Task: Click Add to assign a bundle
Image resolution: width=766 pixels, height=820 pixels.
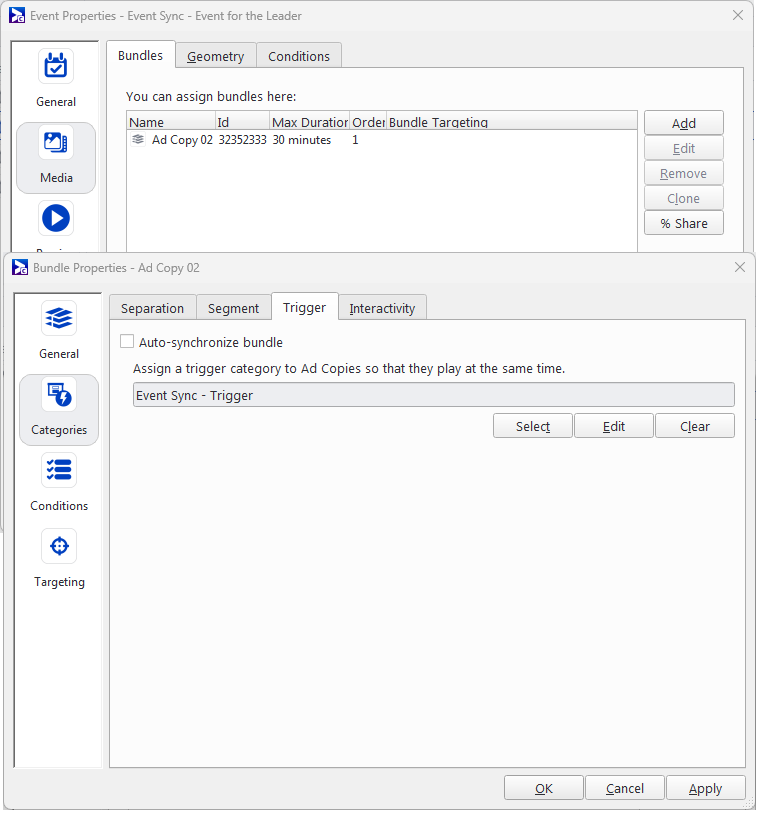Action: (683, 123)
